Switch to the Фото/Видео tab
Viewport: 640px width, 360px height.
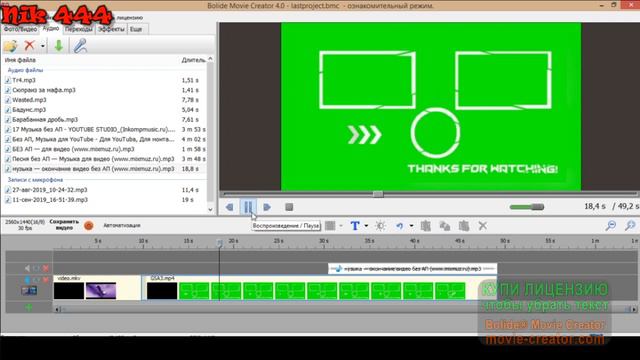(20, 29)
